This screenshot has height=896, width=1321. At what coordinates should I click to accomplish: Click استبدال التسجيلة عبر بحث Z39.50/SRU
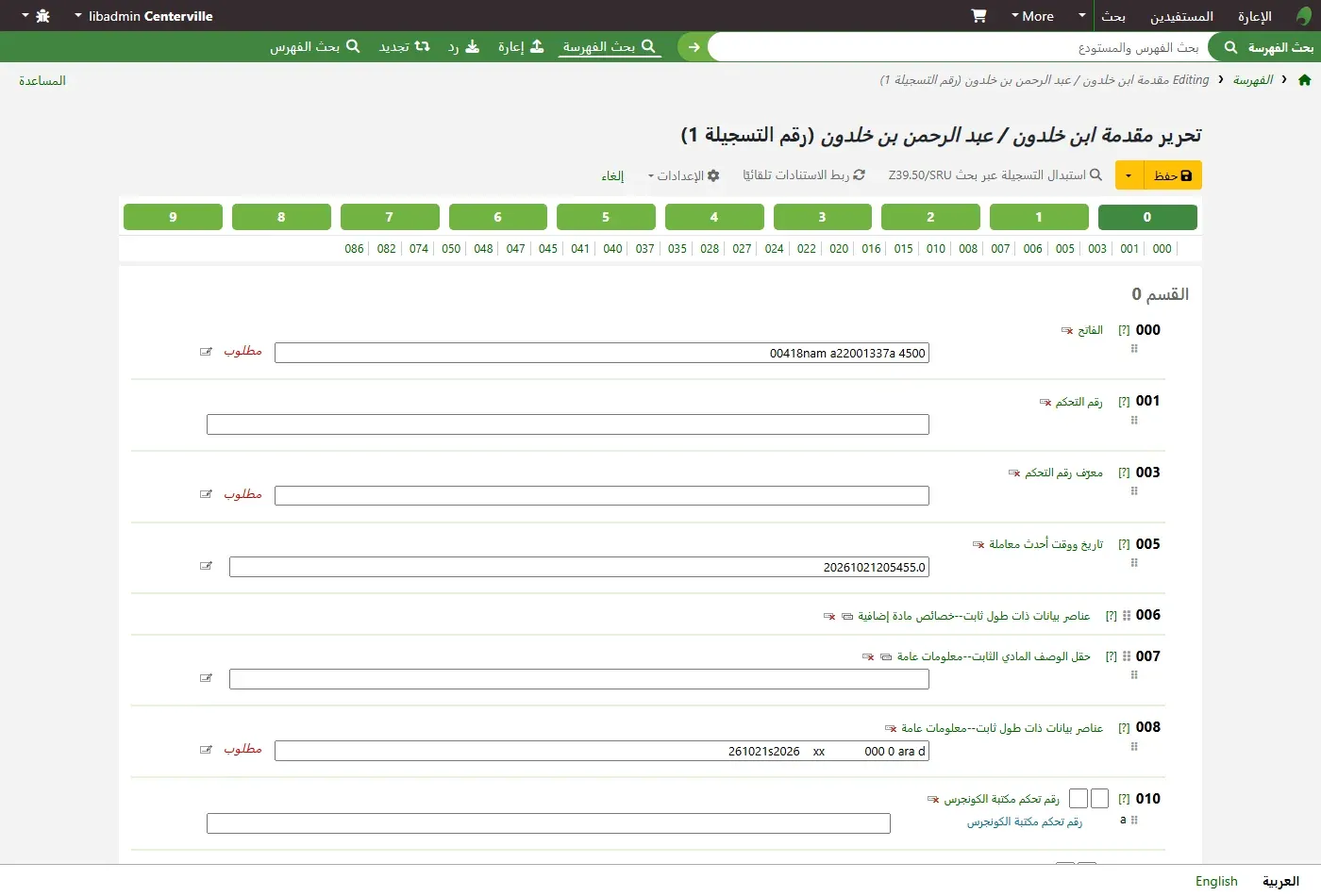pyautogui.click(x=995, y=175)
